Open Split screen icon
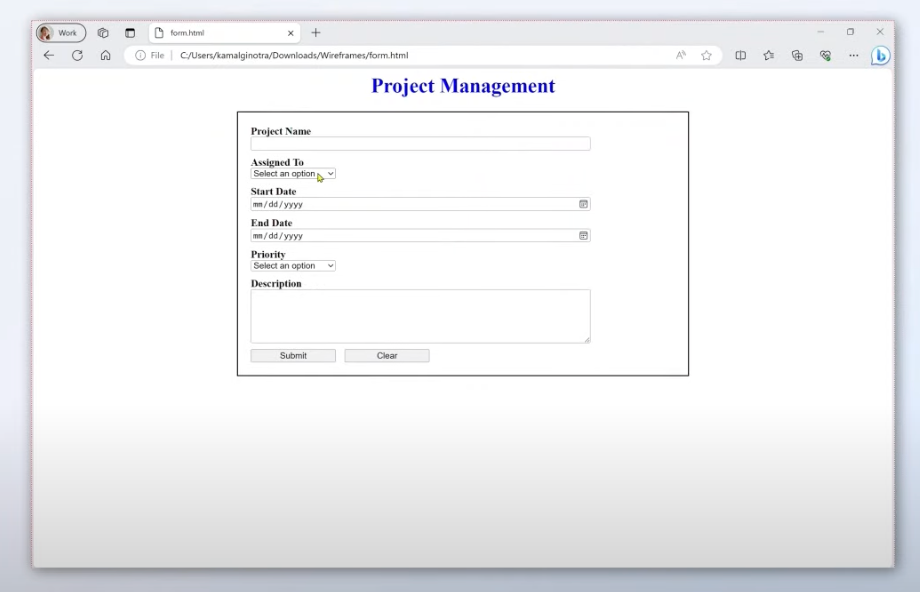 [x=740, y=55]
